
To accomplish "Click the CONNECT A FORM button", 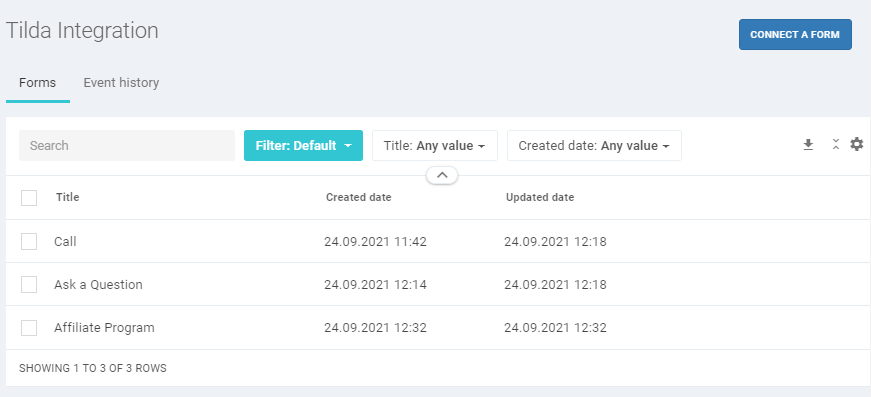I will point(795,34).
